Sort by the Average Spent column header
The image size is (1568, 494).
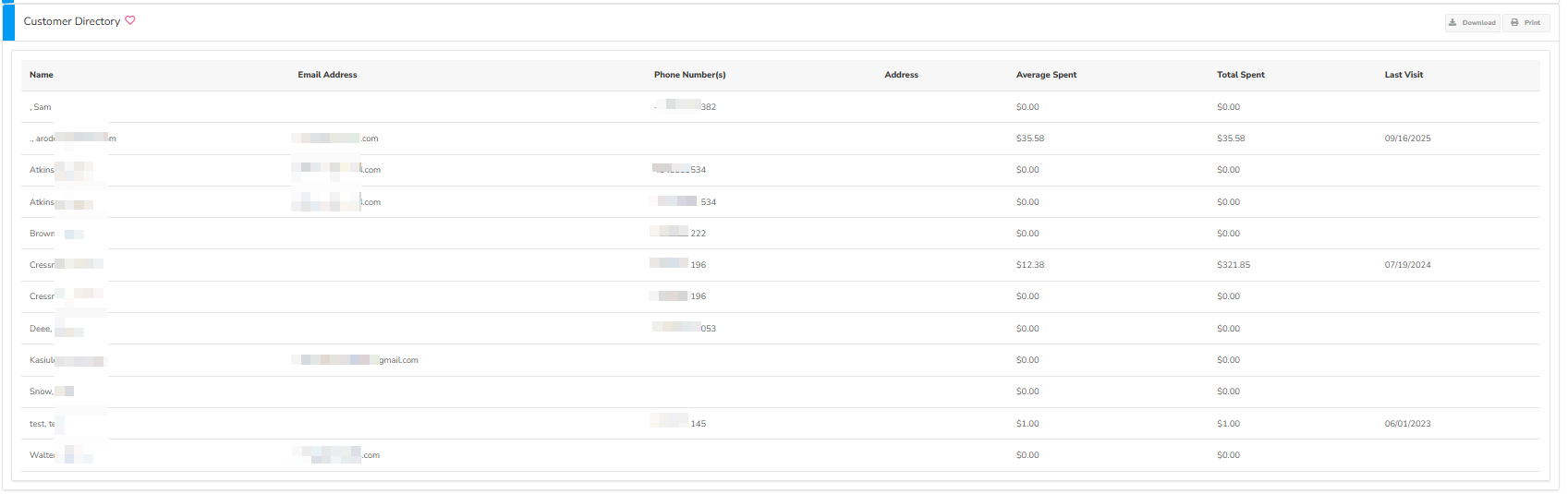pos(1046,75)
